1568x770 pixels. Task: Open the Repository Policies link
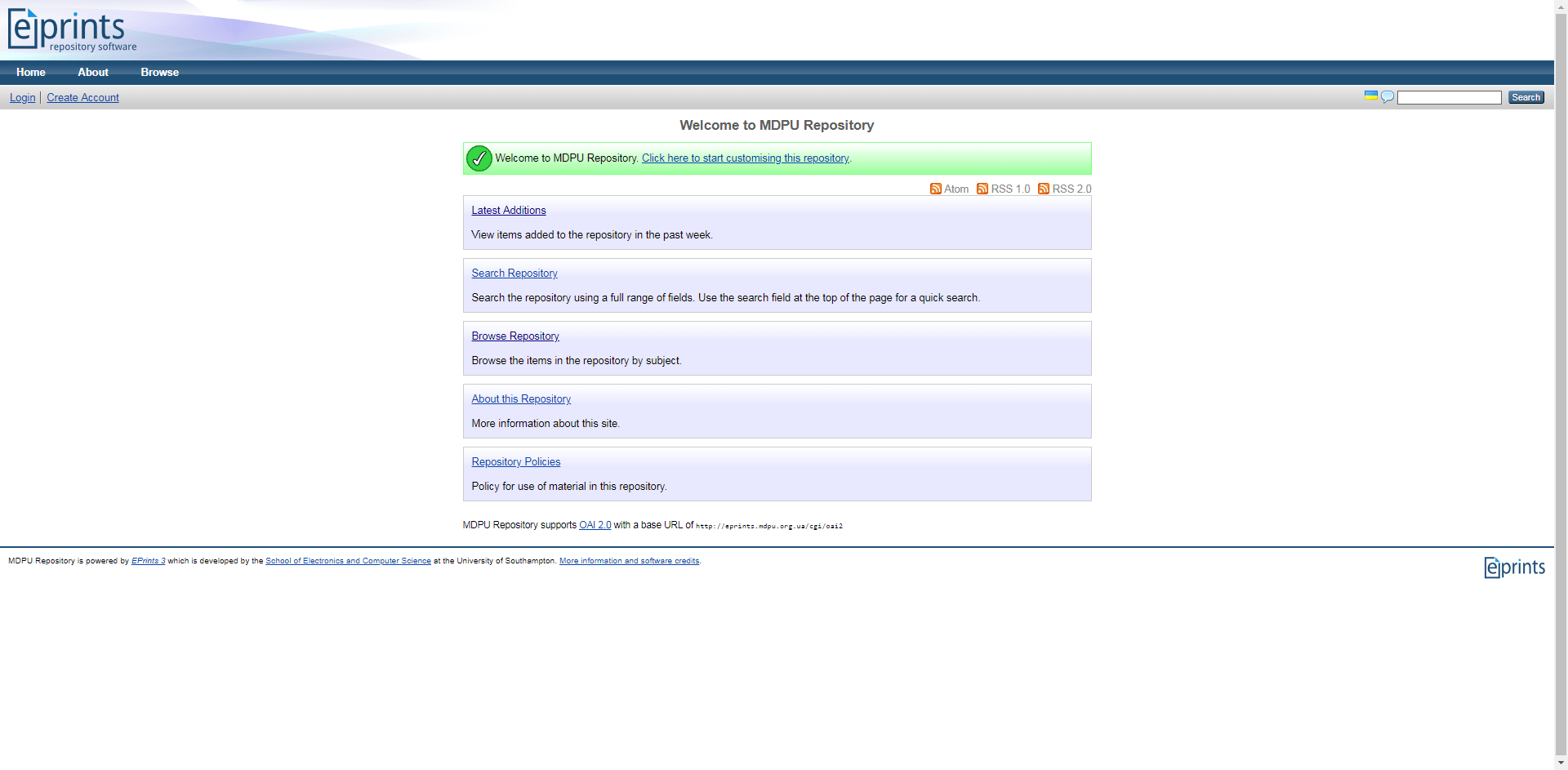(x=515, y=461)
